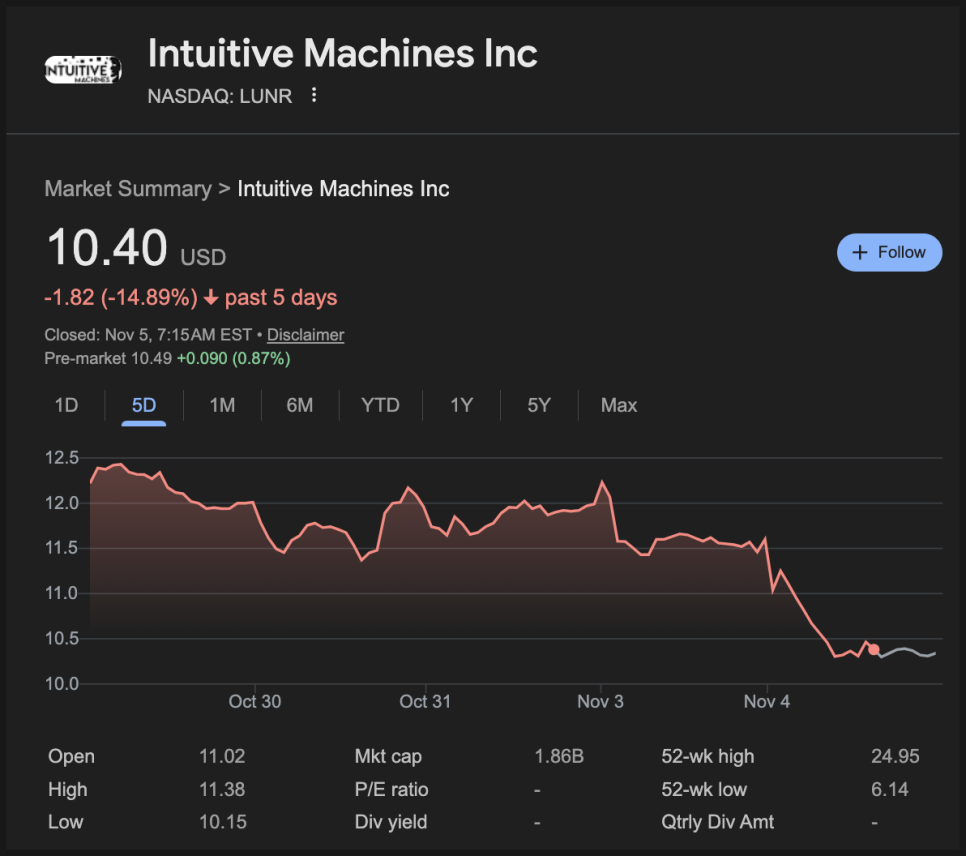Switch to the 5Y chart range
The height and width of the screenshot is (856, 966).
[x=539, y=405]
